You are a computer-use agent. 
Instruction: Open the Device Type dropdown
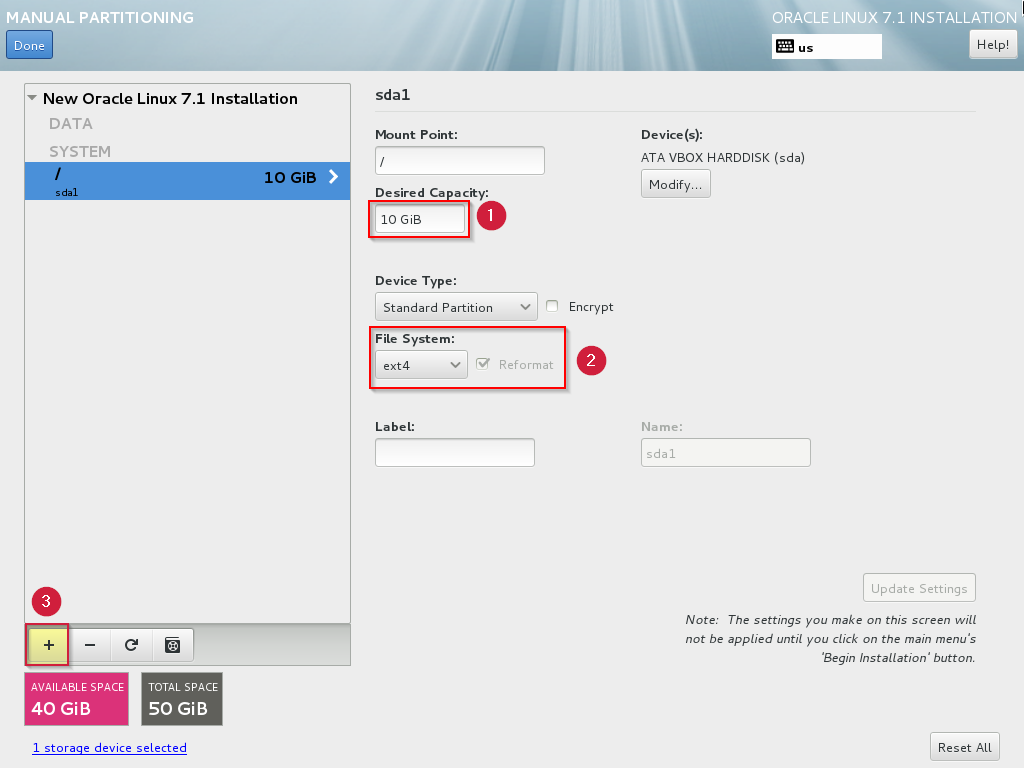[456, 307]
